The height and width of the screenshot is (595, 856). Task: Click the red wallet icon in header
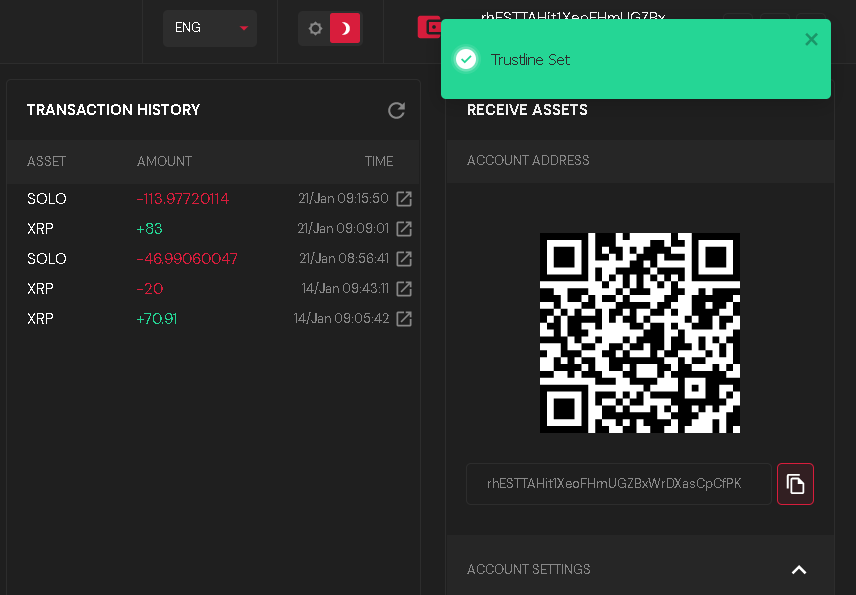(x=429, y=27)
